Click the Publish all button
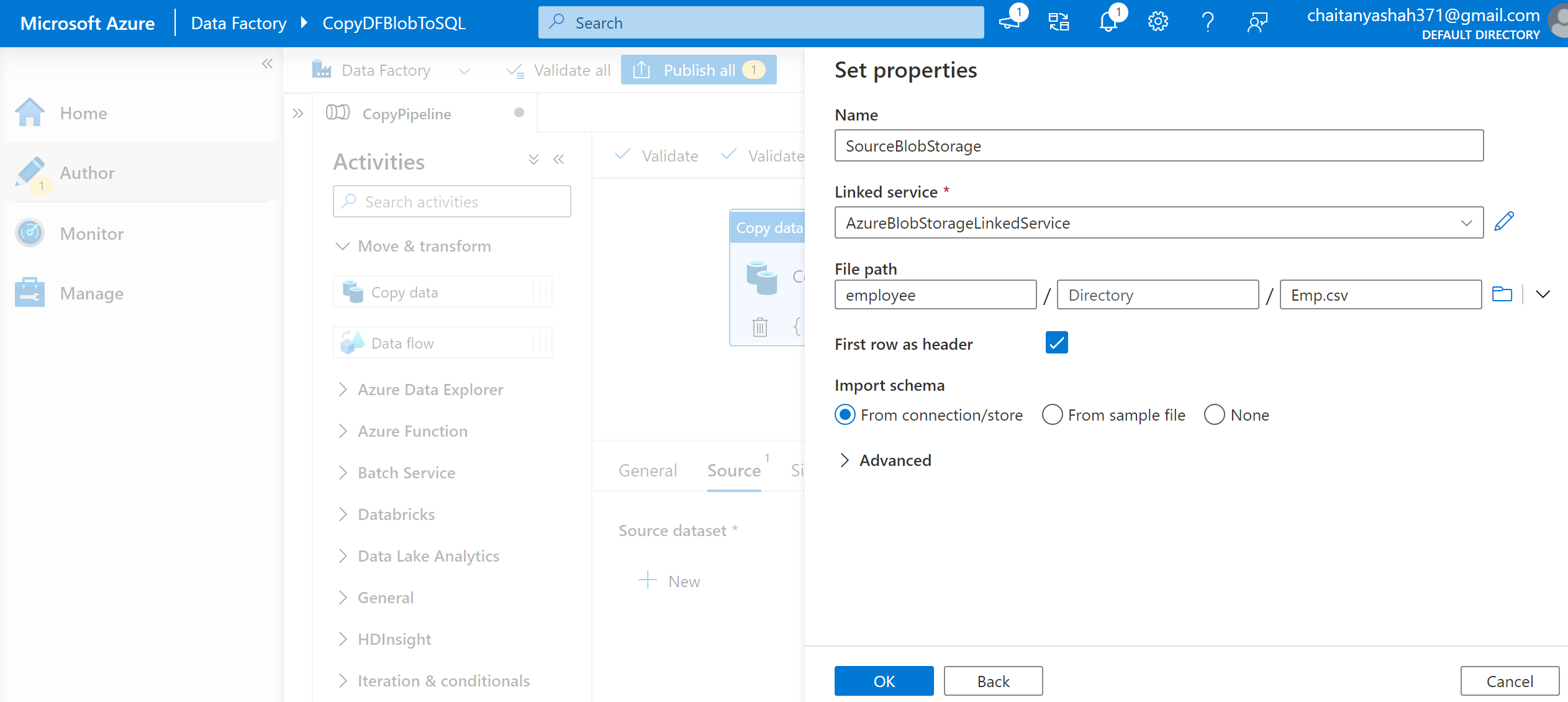 pos(698,70)
